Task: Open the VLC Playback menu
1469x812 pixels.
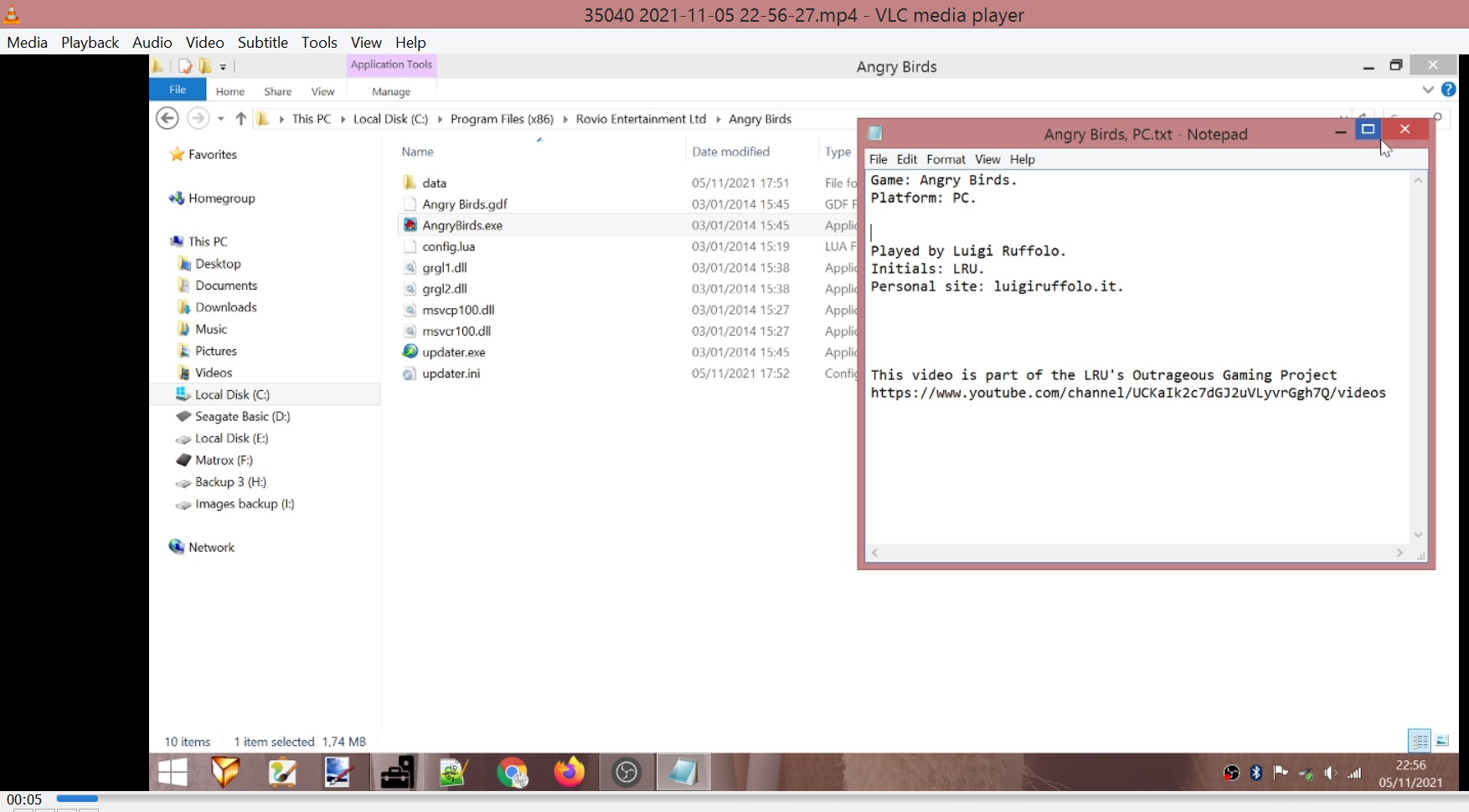Action: pos(90,42)
